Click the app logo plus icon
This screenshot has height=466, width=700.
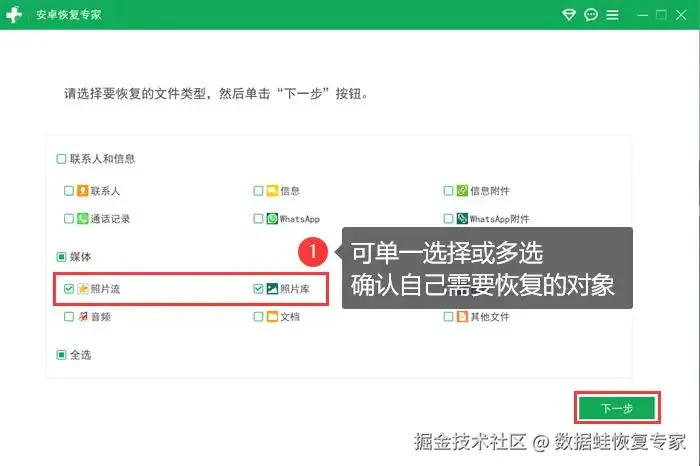point(14,15)
